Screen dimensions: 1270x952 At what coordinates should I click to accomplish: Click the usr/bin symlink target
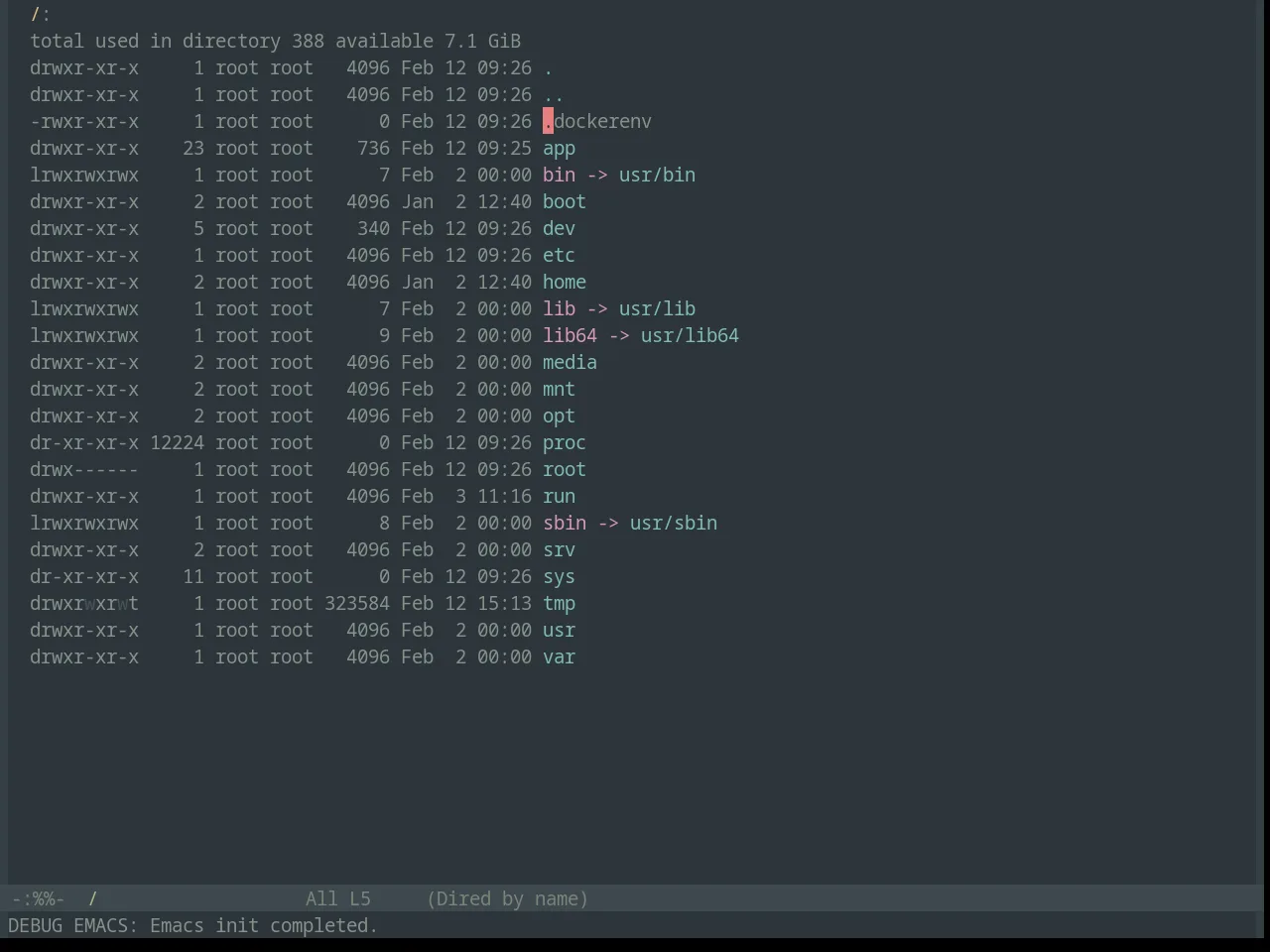657,176
